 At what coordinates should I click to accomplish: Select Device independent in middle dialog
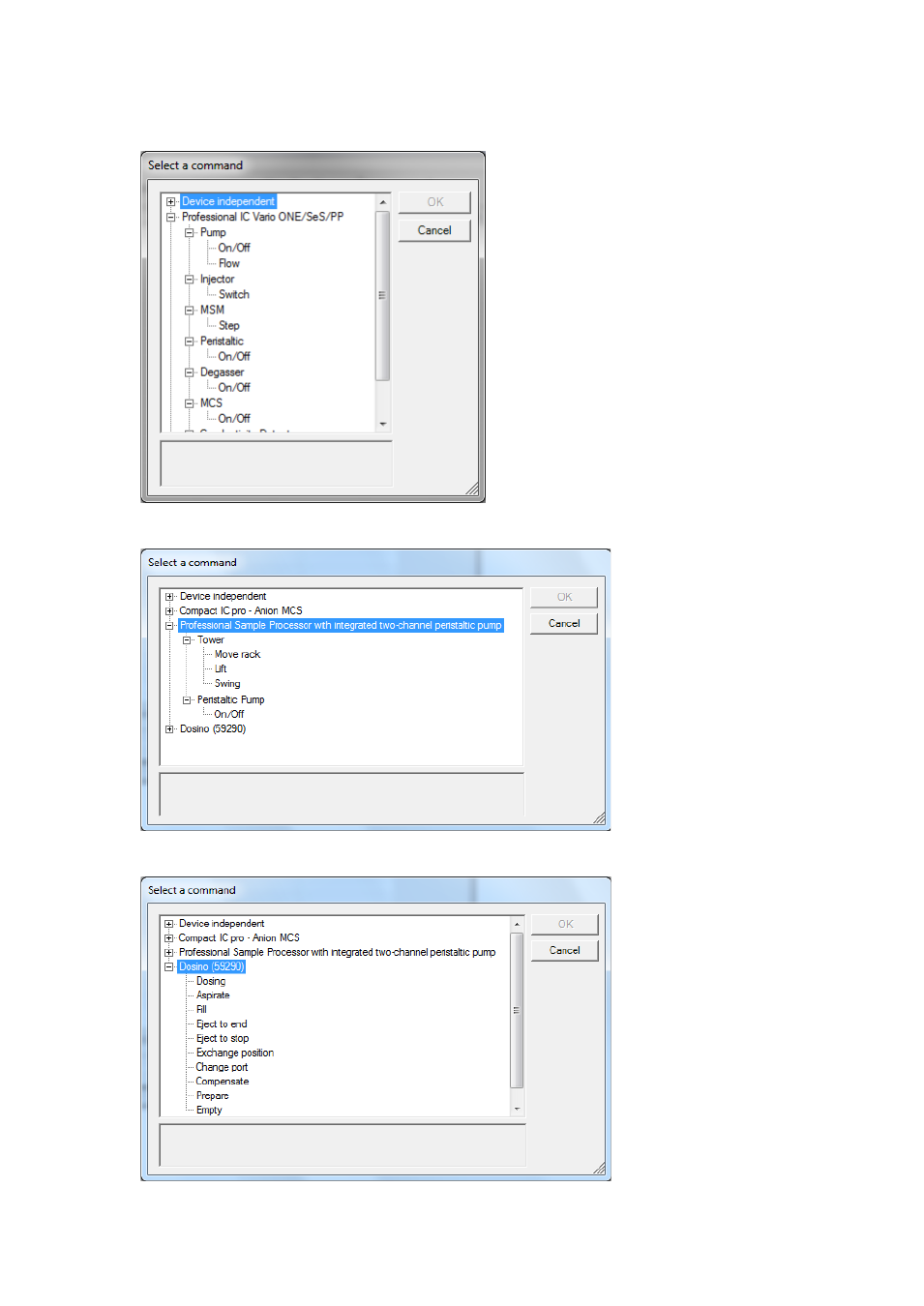tap(223, 596)
